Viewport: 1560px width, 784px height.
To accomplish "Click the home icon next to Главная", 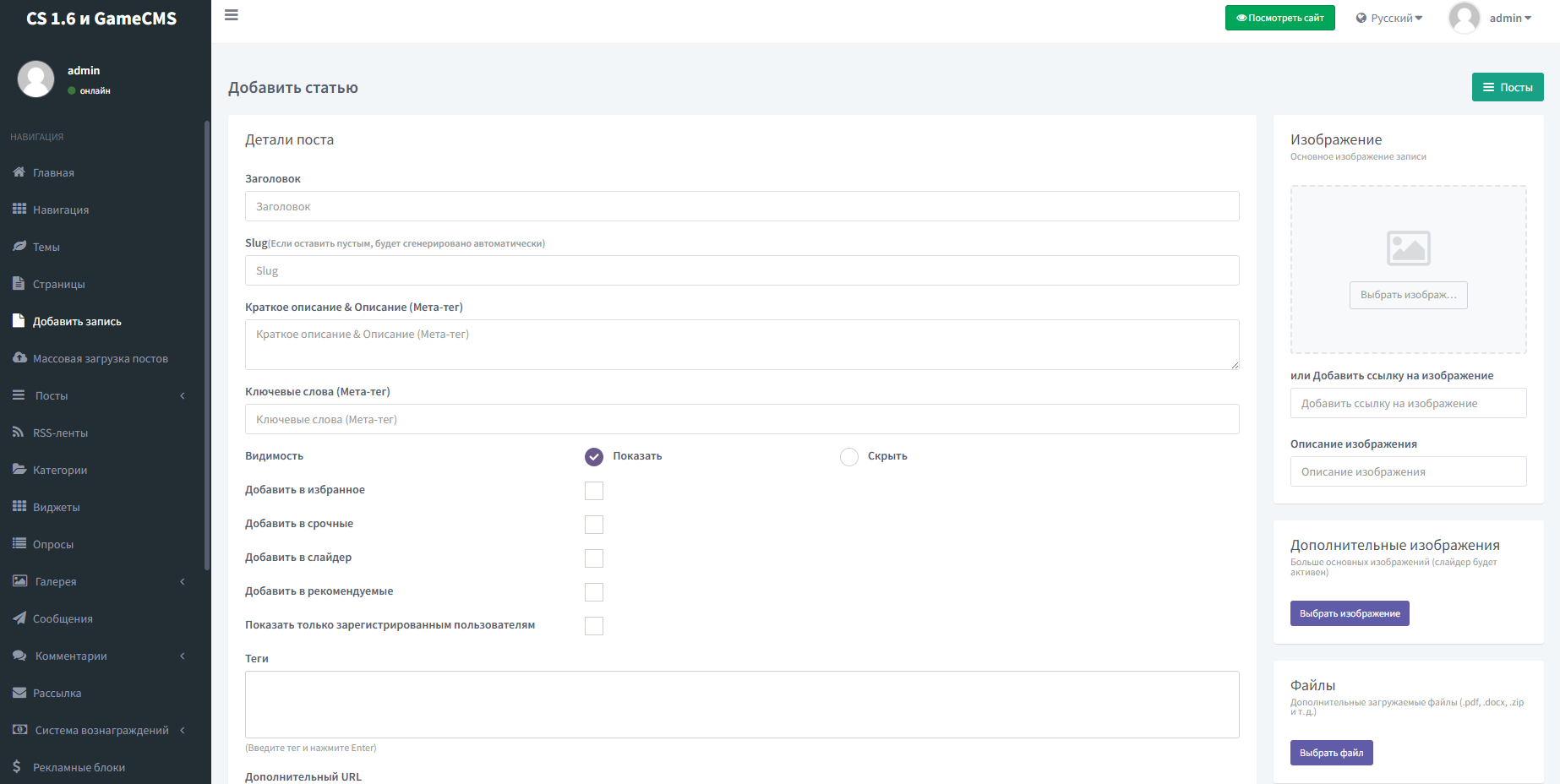I will 19,172.
